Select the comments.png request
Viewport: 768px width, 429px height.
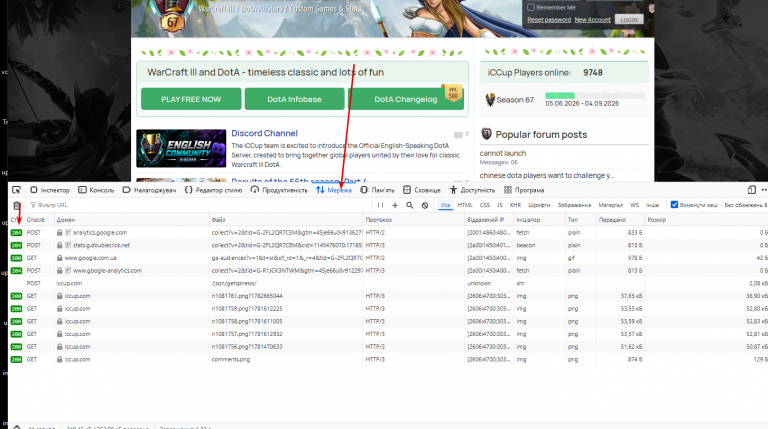[388, 359]
